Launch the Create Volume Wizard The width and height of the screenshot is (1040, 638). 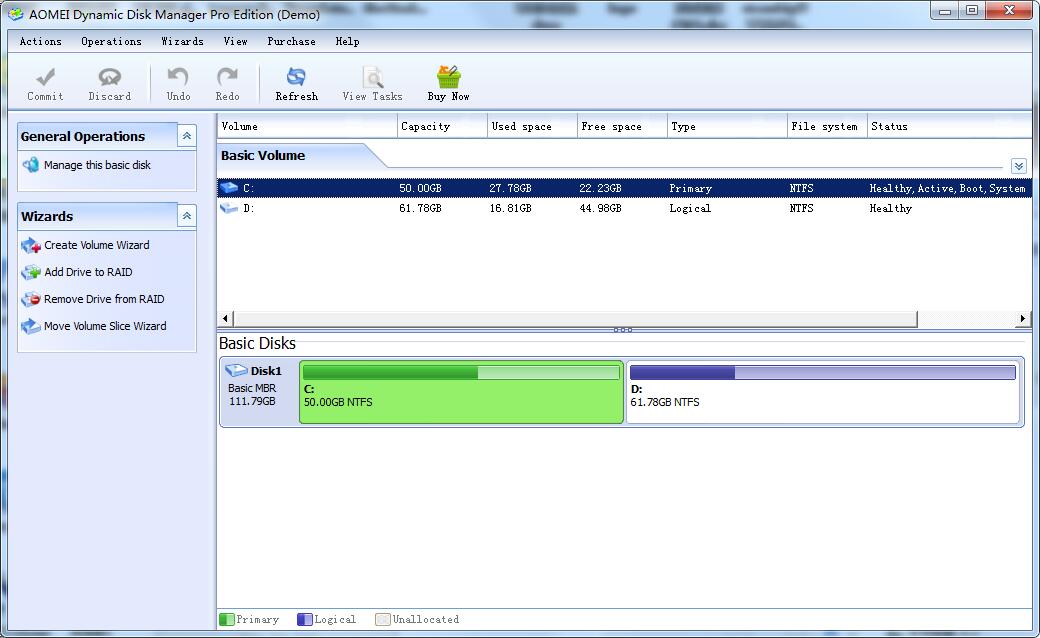96,245
